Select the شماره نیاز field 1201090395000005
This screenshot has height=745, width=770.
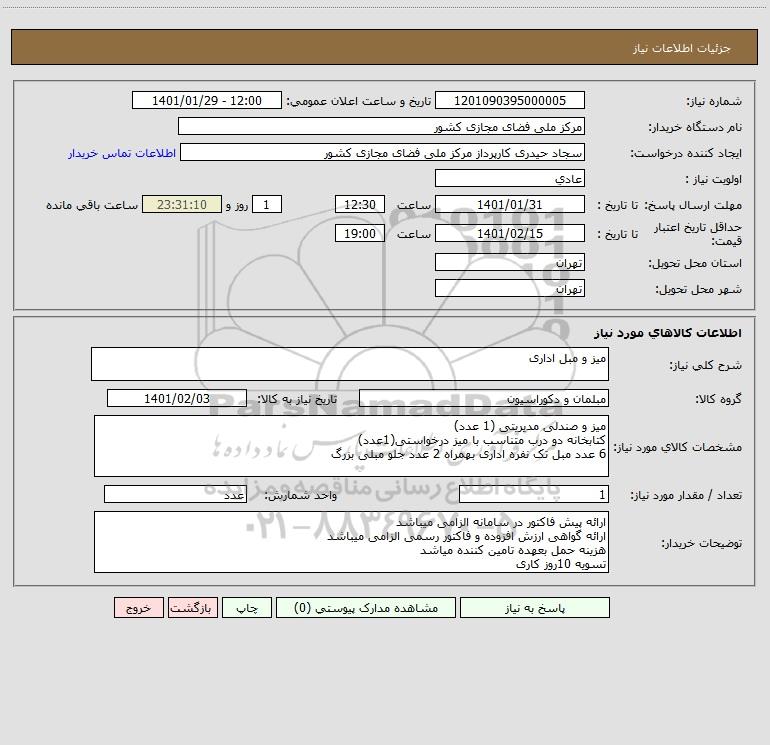[510, 100]
